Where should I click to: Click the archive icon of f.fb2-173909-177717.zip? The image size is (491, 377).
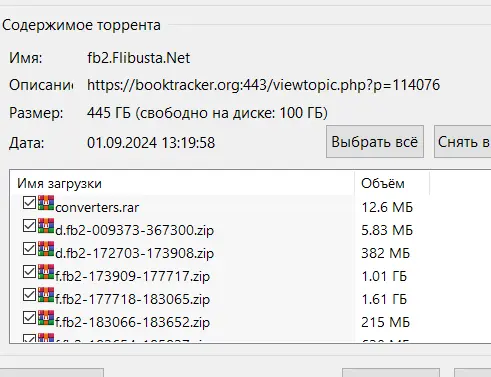[46, 272]
